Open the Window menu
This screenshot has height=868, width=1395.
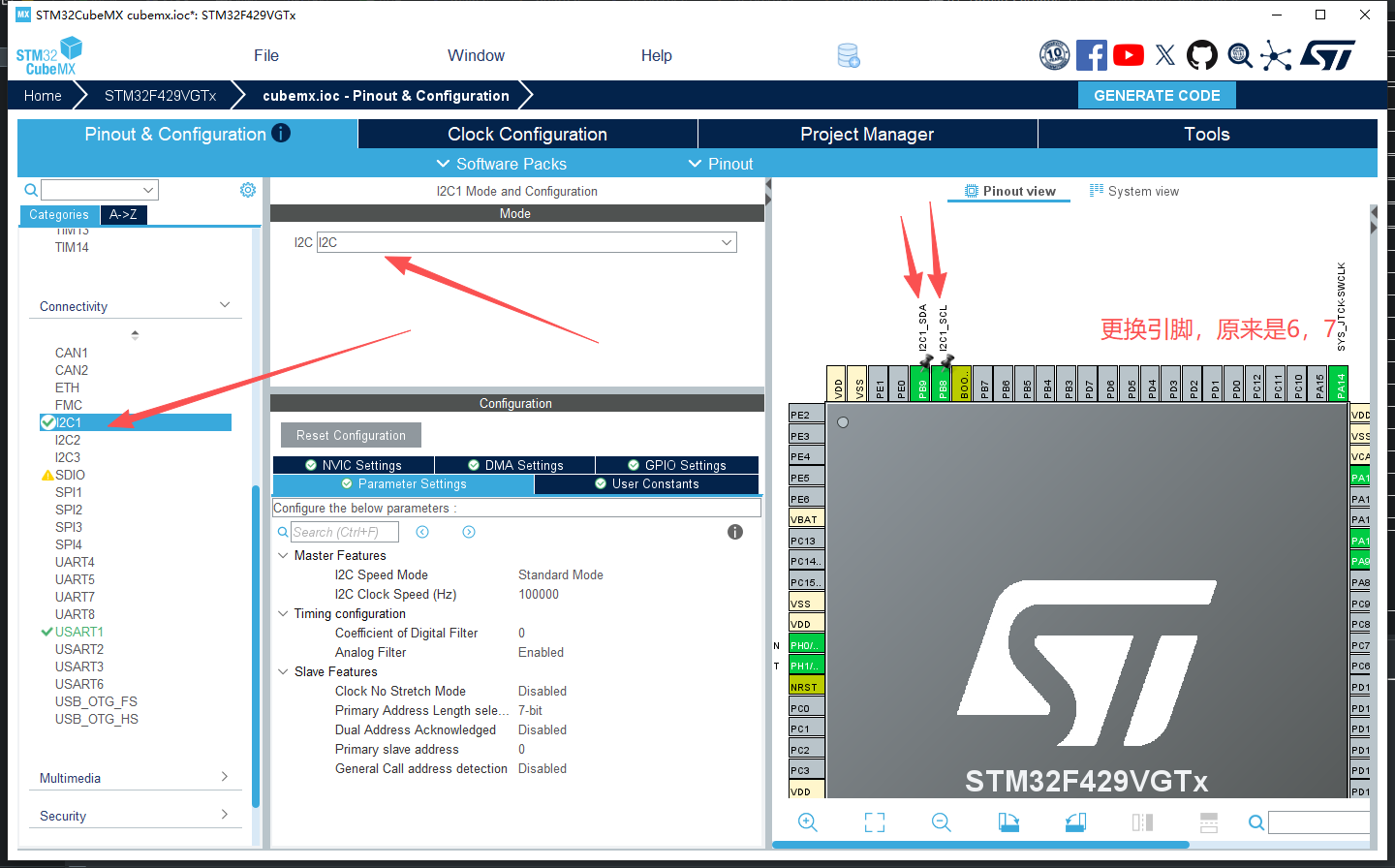476,55
